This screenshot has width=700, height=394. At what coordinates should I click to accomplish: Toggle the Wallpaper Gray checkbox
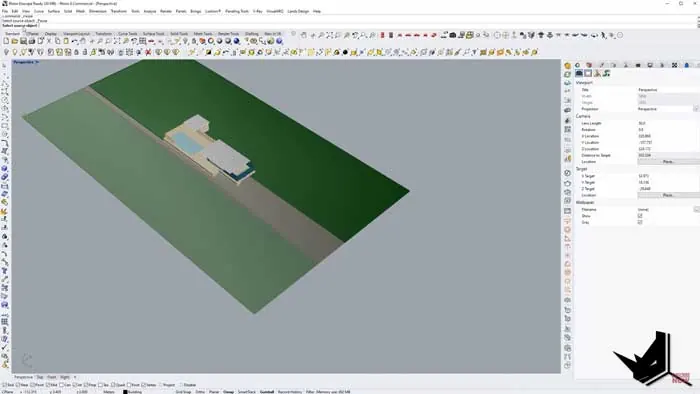[x=640, y=222]
